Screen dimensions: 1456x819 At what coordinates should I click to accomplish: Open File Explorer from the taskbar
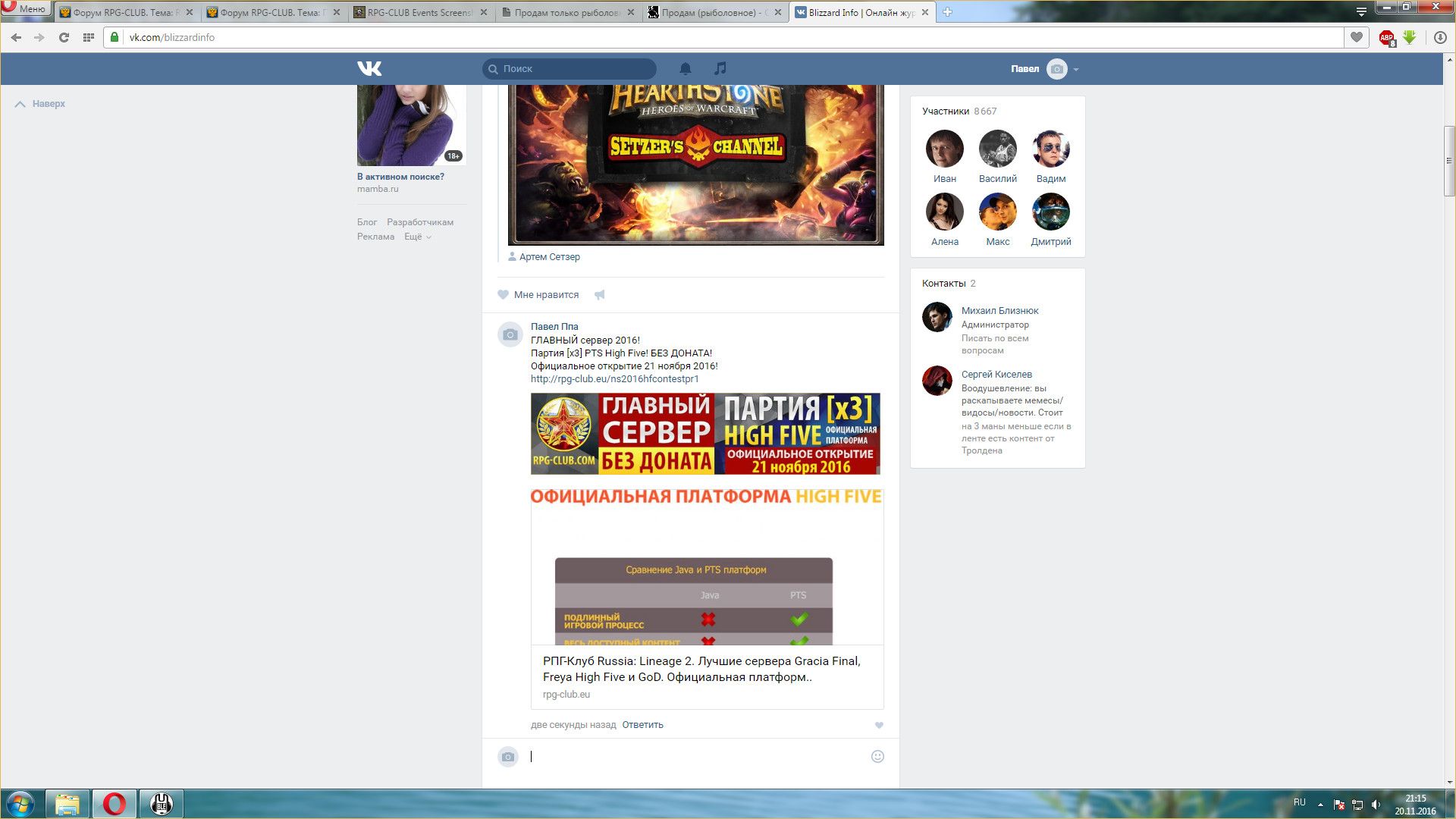pos(67,804)
